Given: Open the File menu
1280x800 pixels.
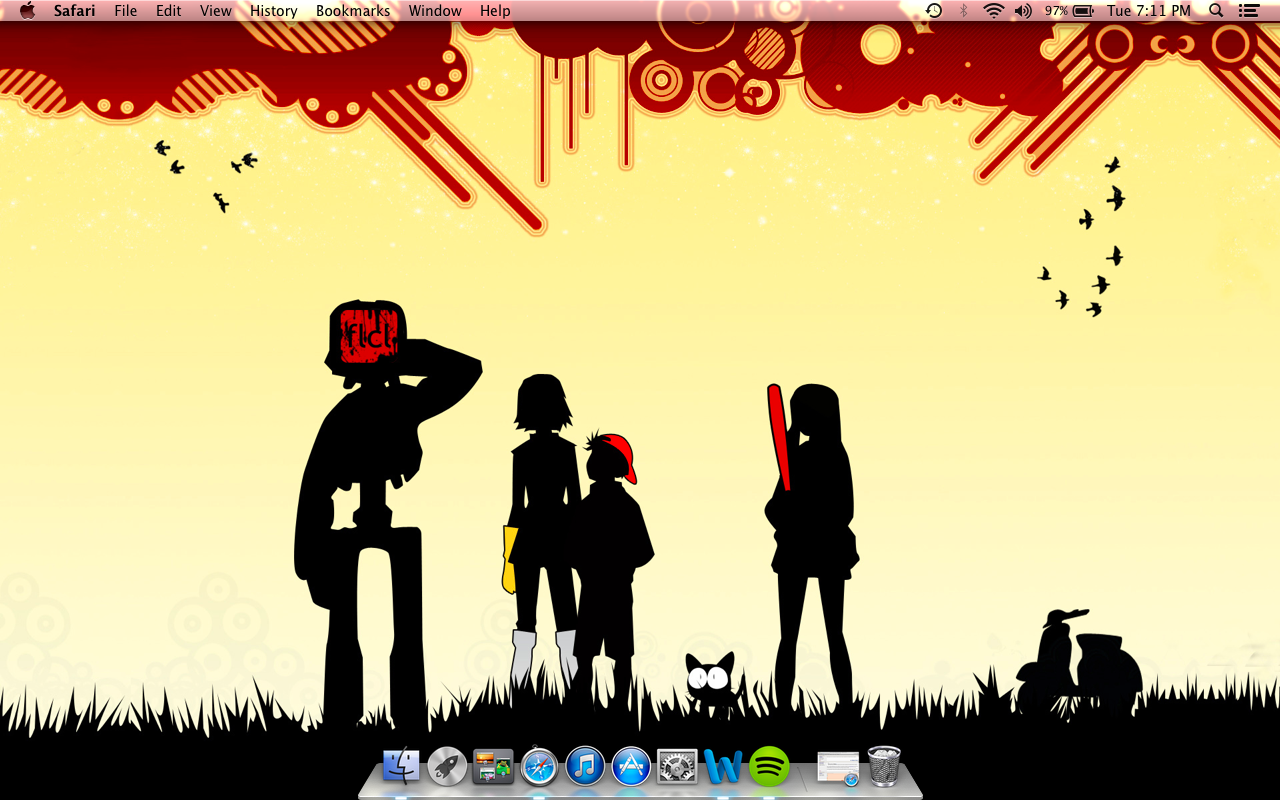Looking at the screenshot, I should pyautogui.click(x=126, y=11).
